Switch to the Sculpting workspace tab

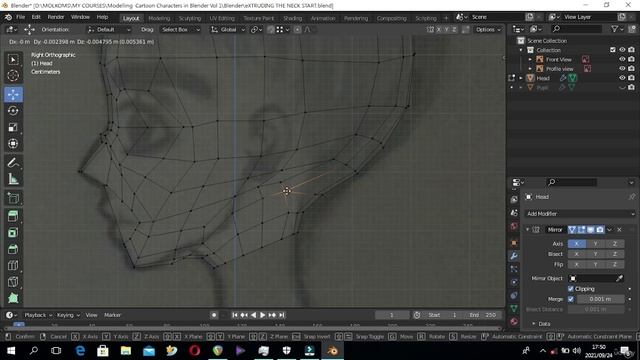click(190, 18)
